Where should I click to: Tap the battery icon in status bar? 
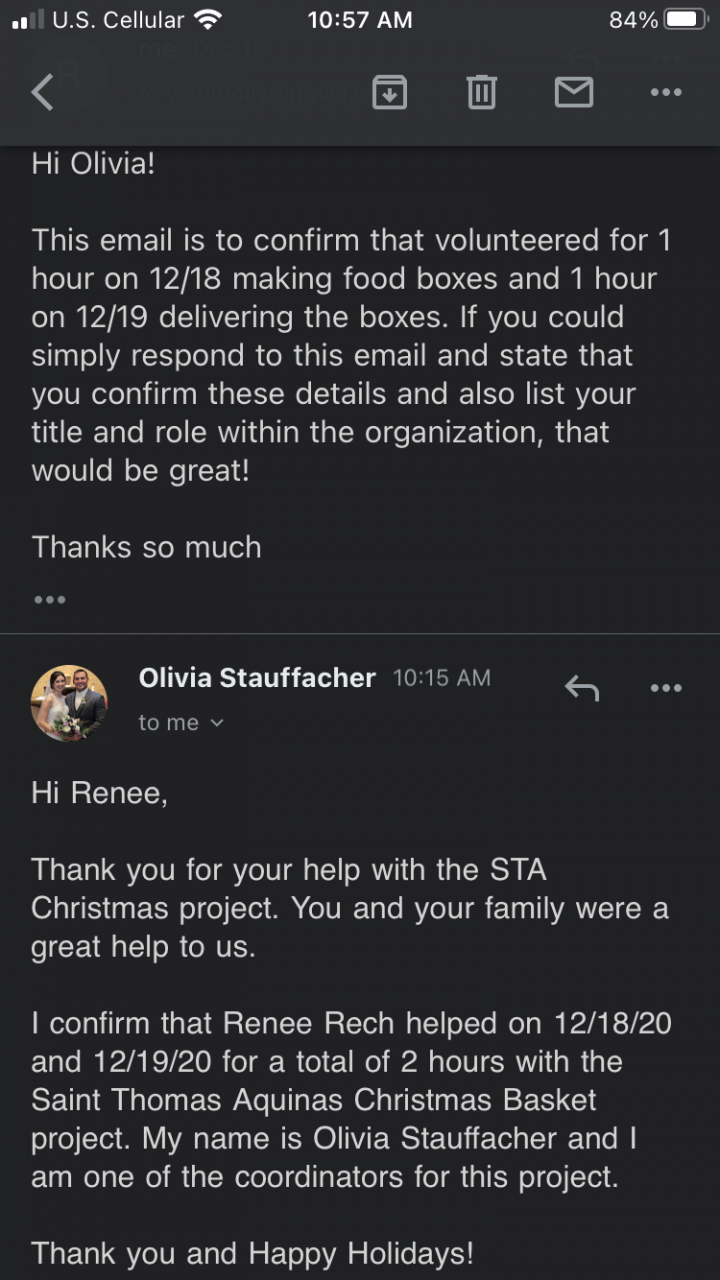pyautogui.click(x=686, y=20)
